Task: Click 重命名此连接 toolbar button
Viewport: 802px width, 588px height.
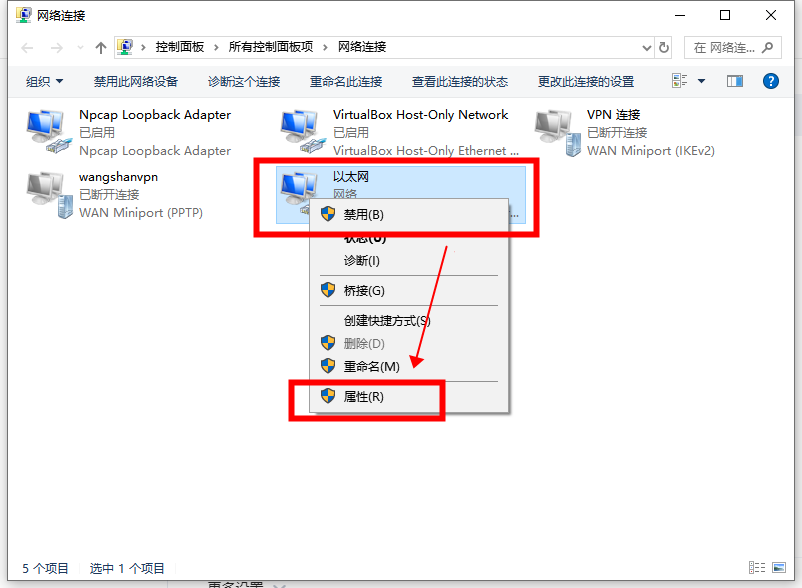Action: (x=346, y=81)
